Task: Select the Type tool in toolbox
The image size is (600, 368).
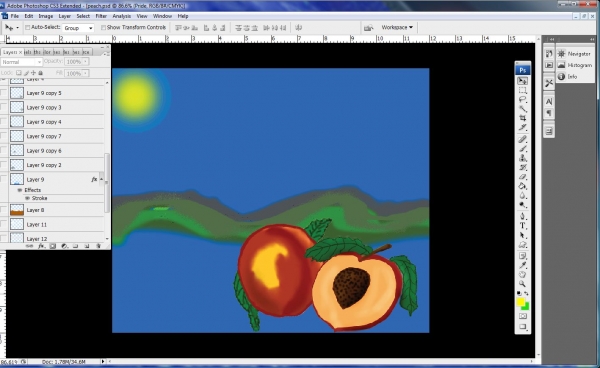Action: pos(523,226)
